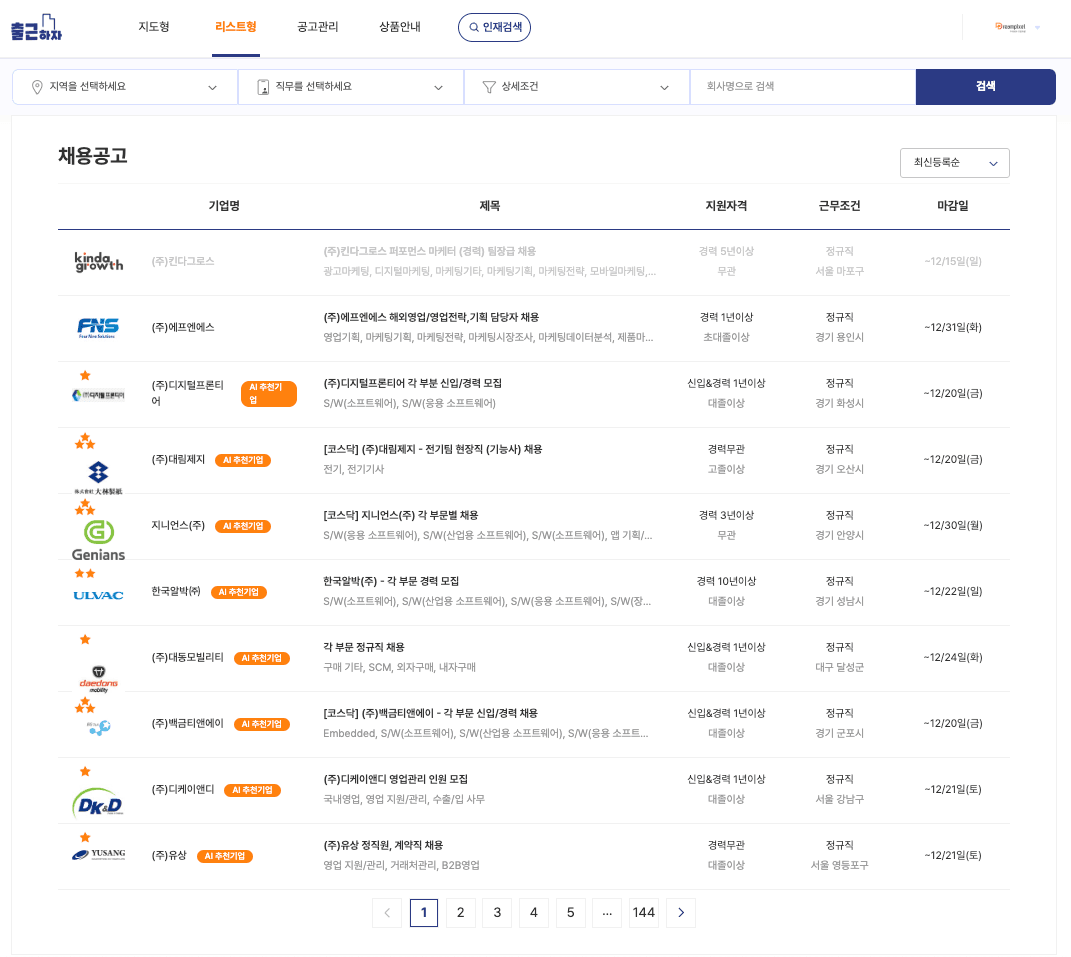Open (주)유상 정직원, 계약직 채용 posting
The image size is (1071, 957).
tap(383, 846)
